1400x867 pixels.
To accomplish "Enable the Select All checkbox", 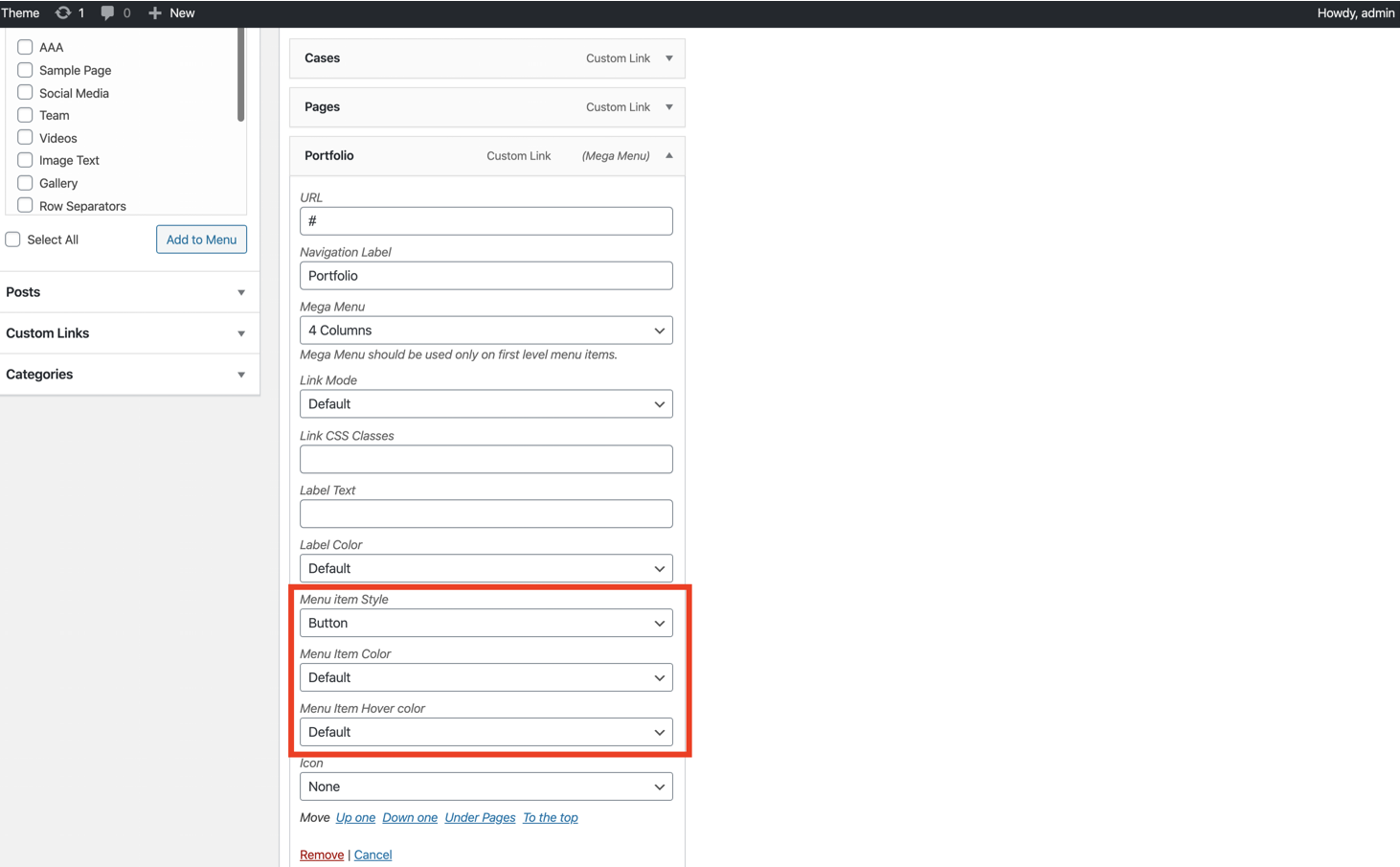I will pos(13,240).
